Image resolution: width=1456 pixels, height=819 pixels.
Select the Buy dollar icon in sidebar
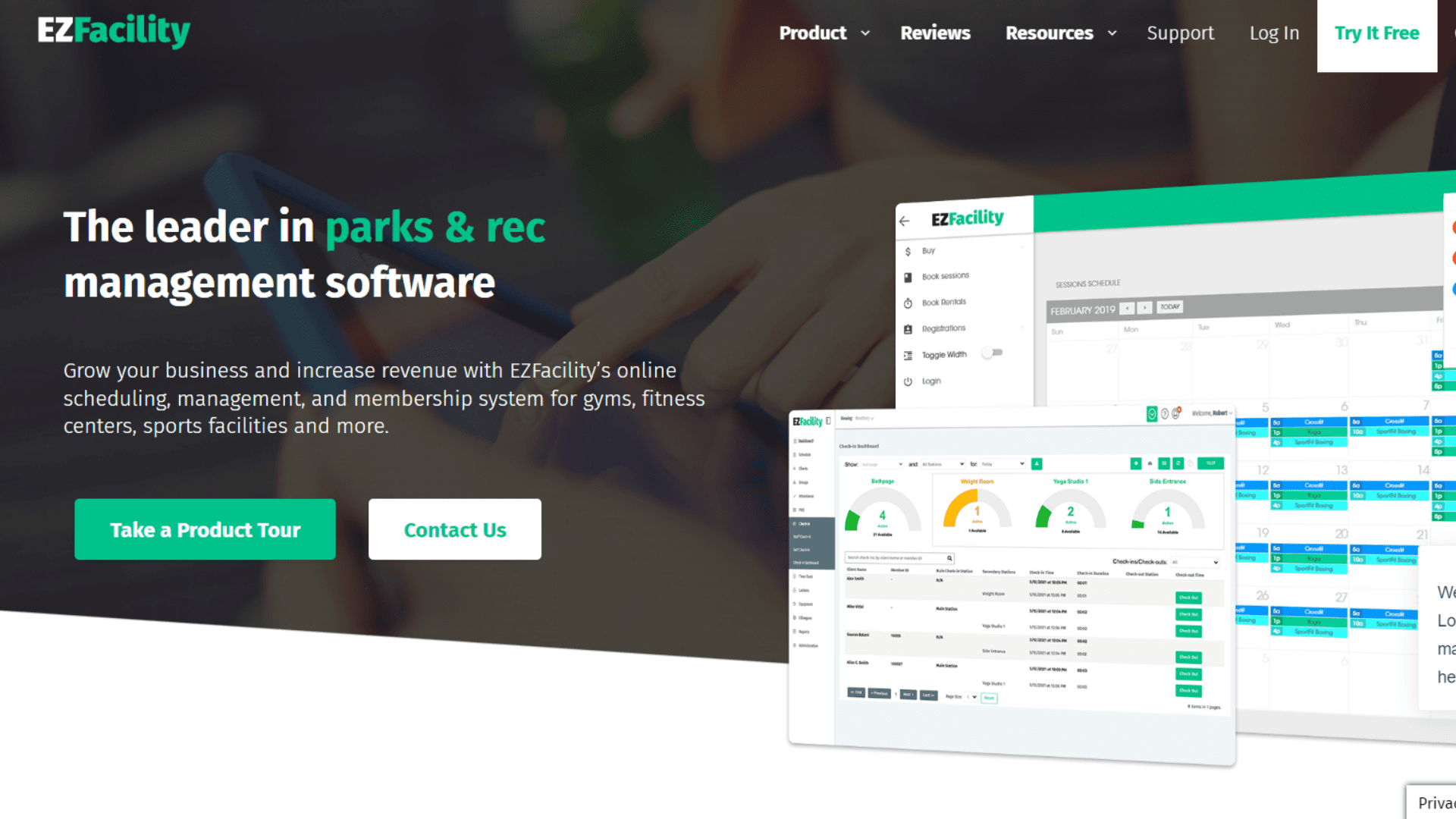(908, 251)
